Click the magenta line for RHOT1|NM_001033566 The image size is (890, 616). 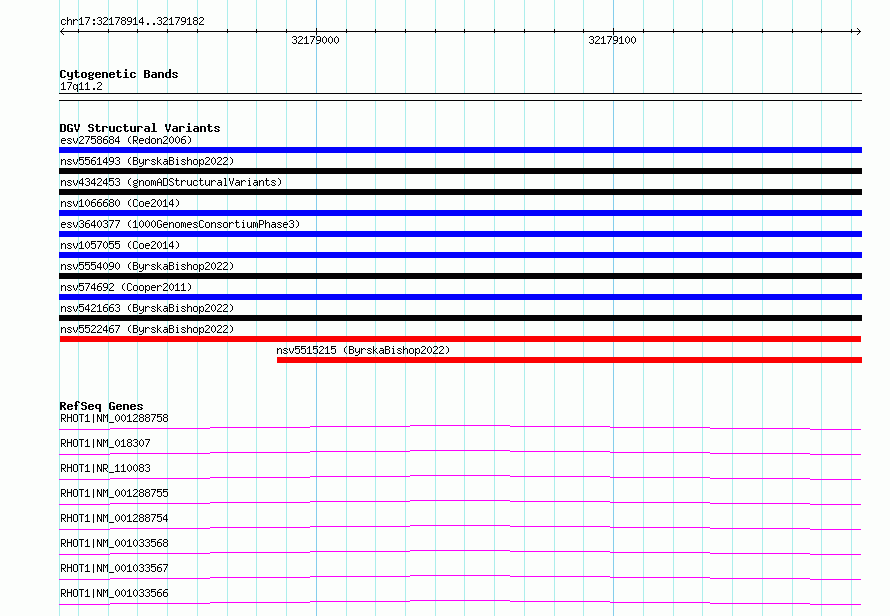pos(460,602)
